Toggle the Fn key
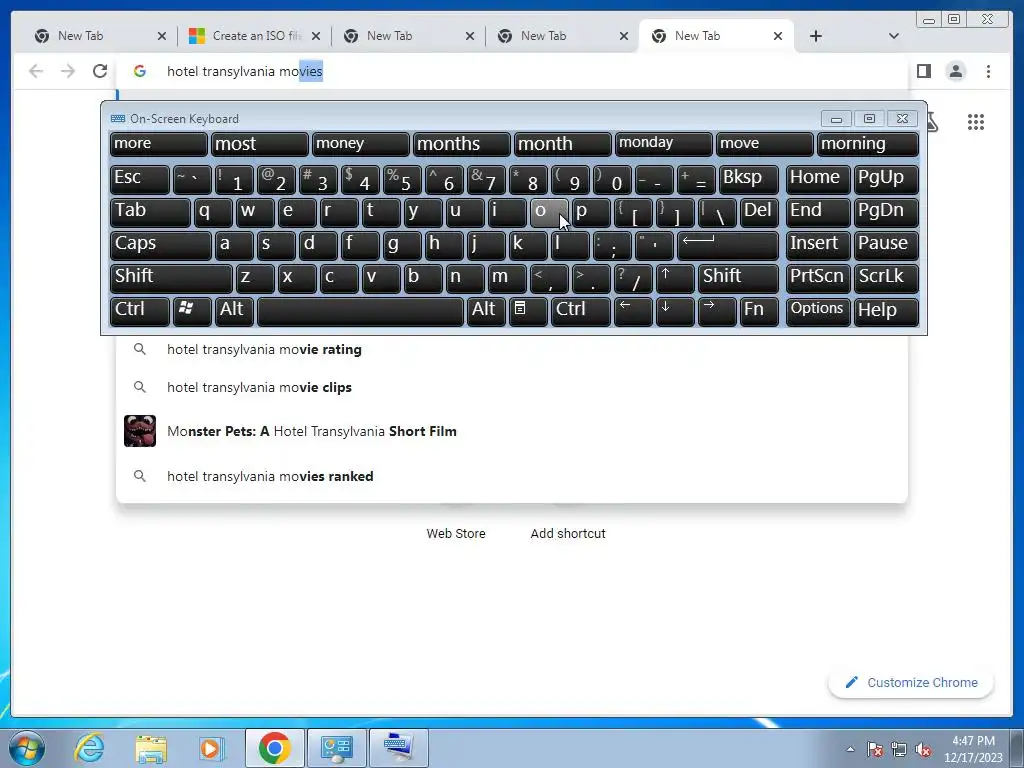Image resolution: width=1024 pixels, height=768 pixels. (x=759, y=311)
